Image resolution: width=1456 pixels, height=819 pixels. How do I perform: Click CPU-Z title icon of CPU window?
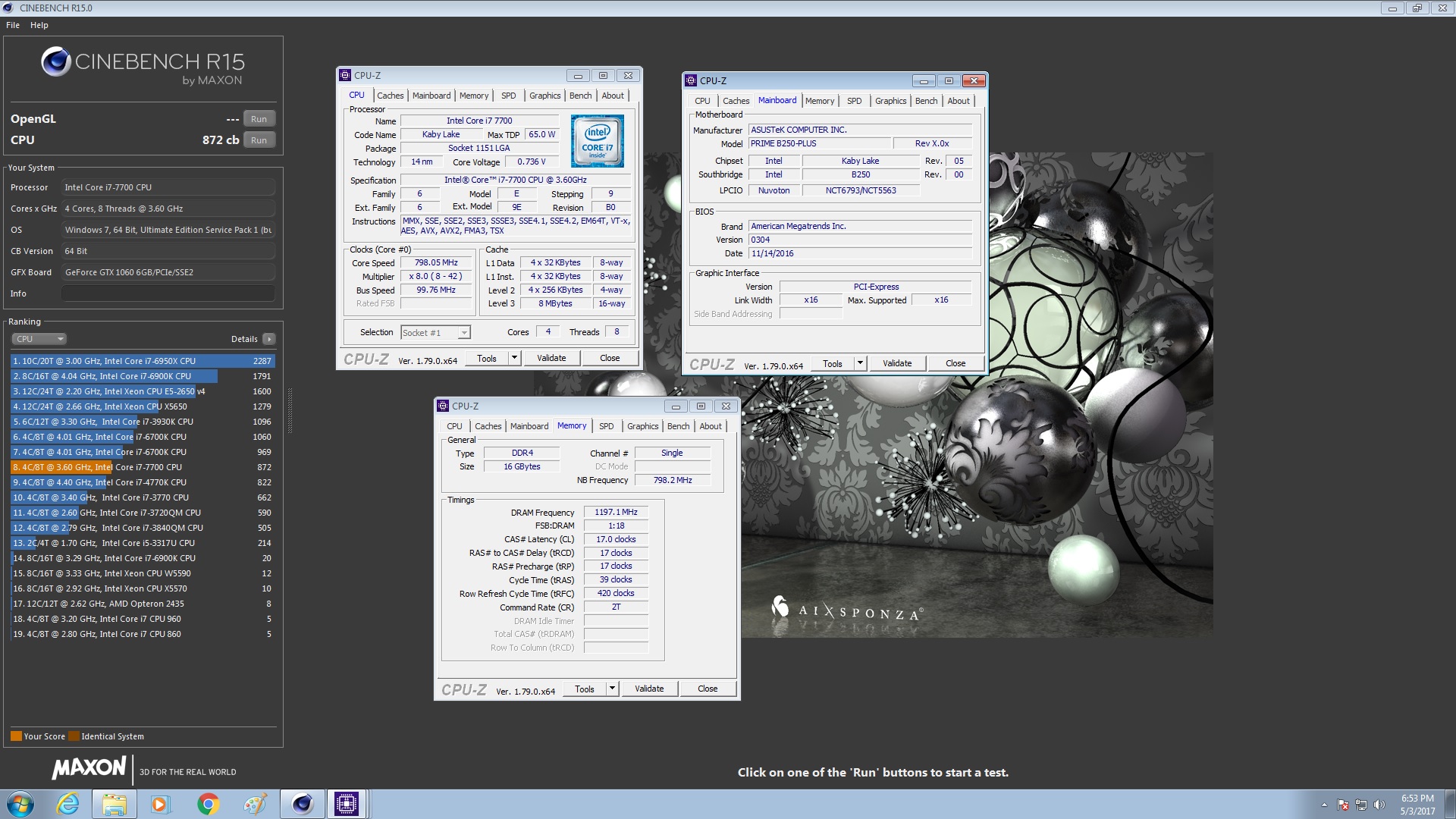[x=345, y=75]
